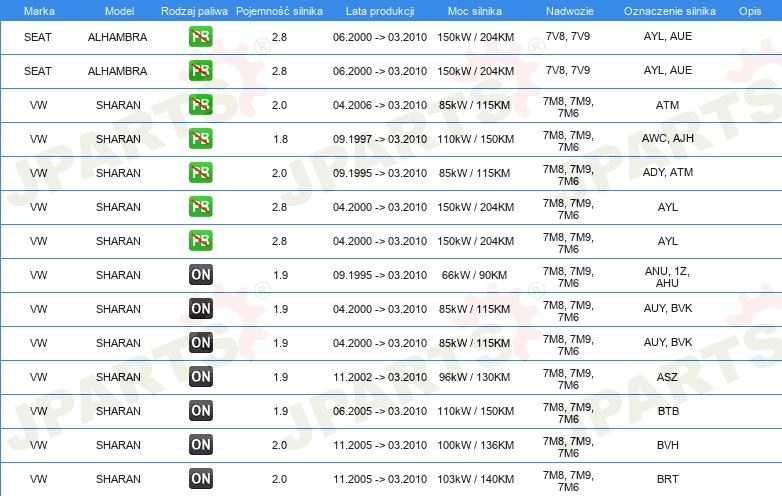Click the "7M8, 7M9, 7M6" body cell in the BTB row
Viewport: 782px width, 496px height.
[x=568, y=413]
